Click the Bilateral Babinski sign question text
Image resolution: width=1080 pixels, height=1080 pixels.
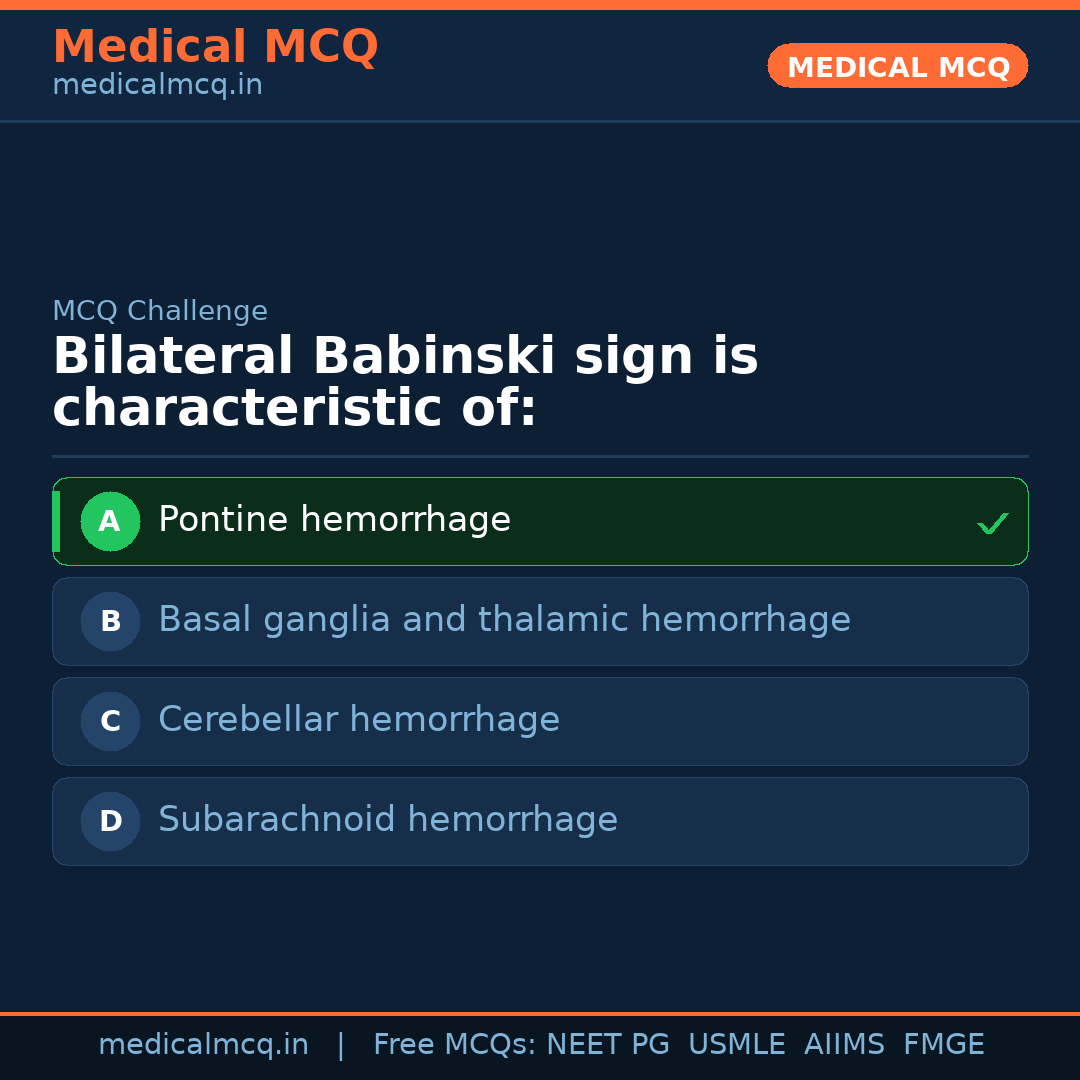pyautogui.click(x=405, y=382)
